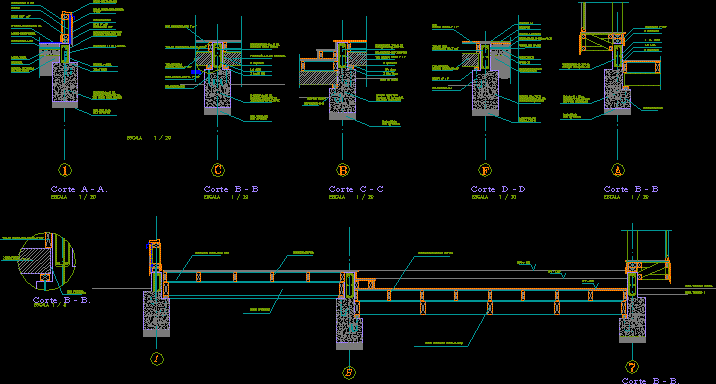Click the circular enlarged detail view
716x384 pixels.
point(47,262)
